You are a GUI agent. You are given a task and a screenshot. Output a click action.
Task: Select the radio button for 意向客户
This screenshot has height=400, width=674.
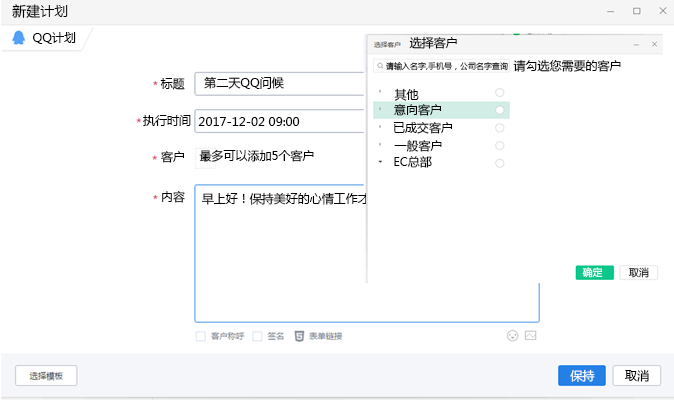click(x=499, y=110)
